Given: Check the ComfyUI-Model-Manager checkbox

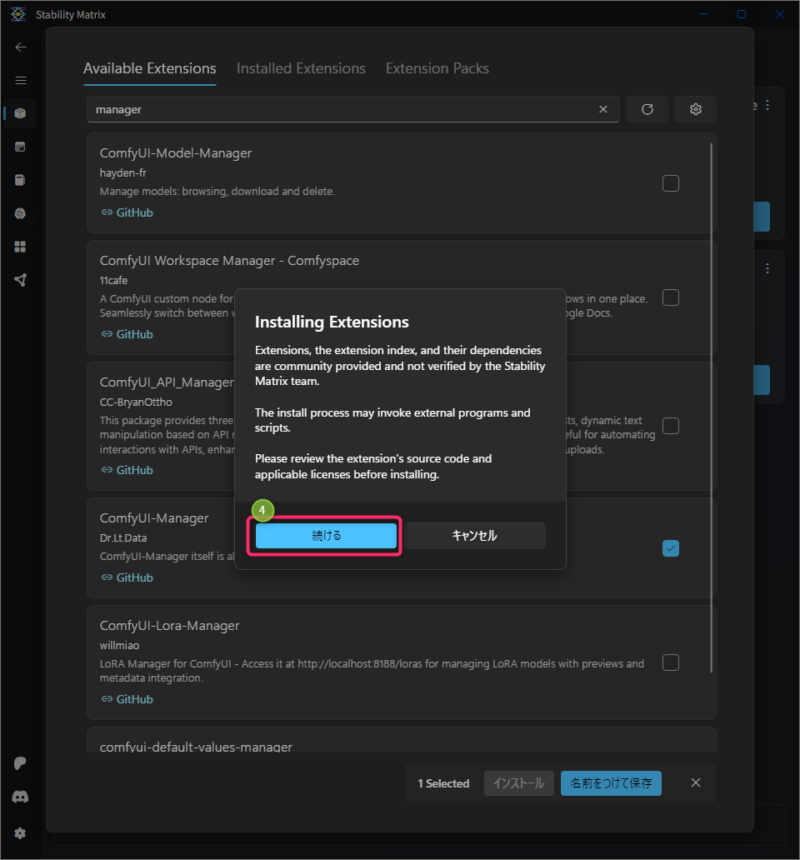Looking at the screenshot, I should (x=670, y=183).
